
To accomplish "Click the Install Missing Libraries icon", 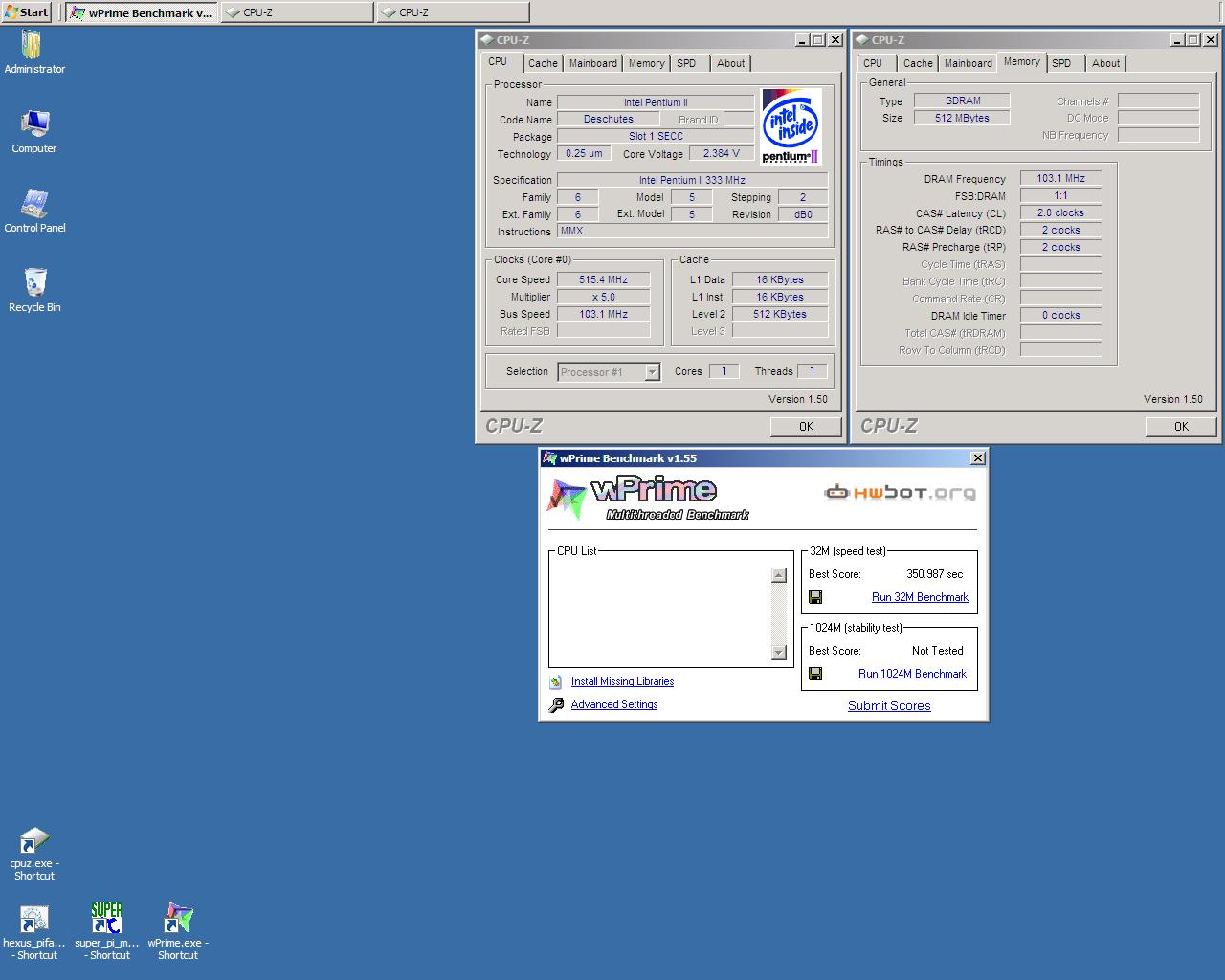I will 556,682.
